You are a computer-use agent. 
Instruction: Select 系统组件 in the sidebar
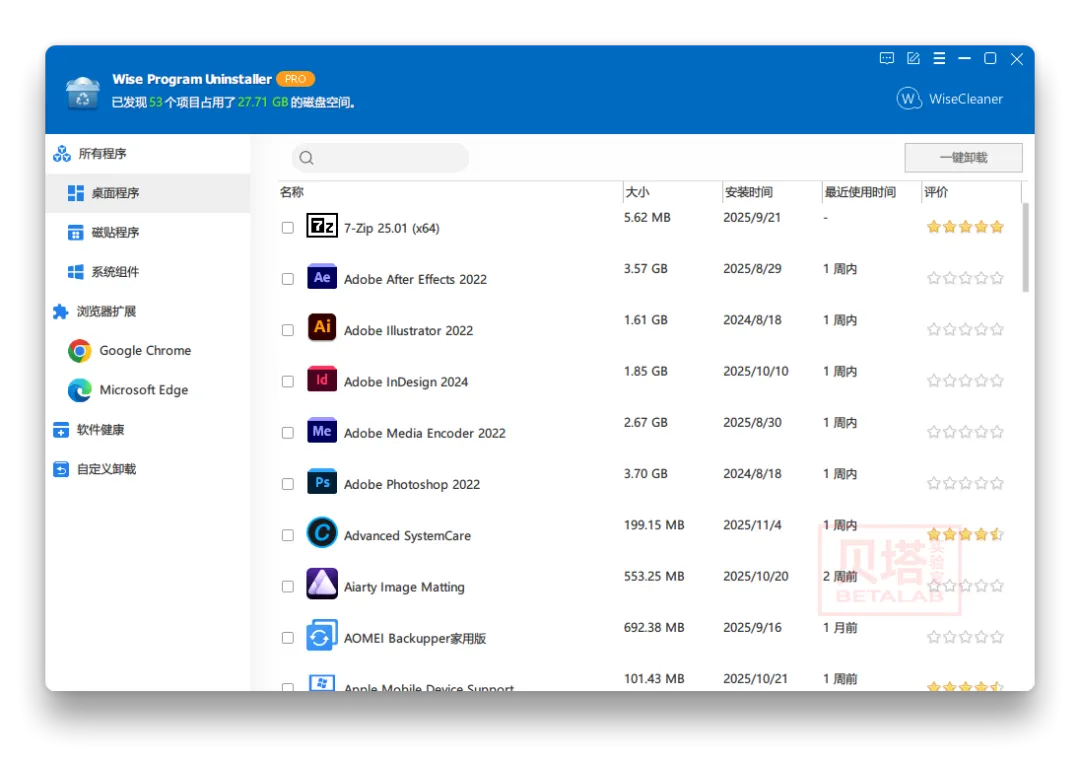point(148,272)
